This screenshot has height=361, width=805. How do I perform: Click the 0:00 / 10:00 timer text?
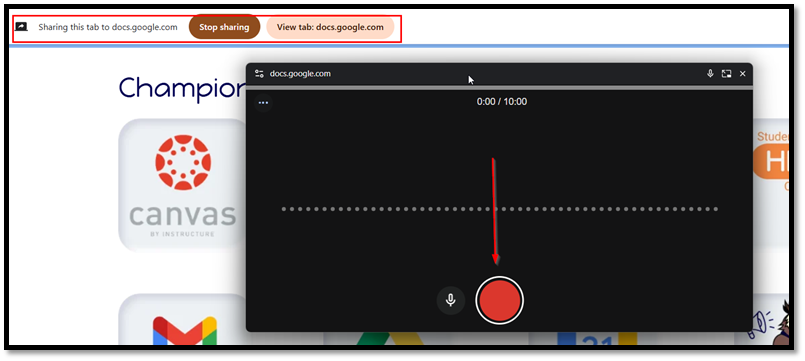coord(502,102)
